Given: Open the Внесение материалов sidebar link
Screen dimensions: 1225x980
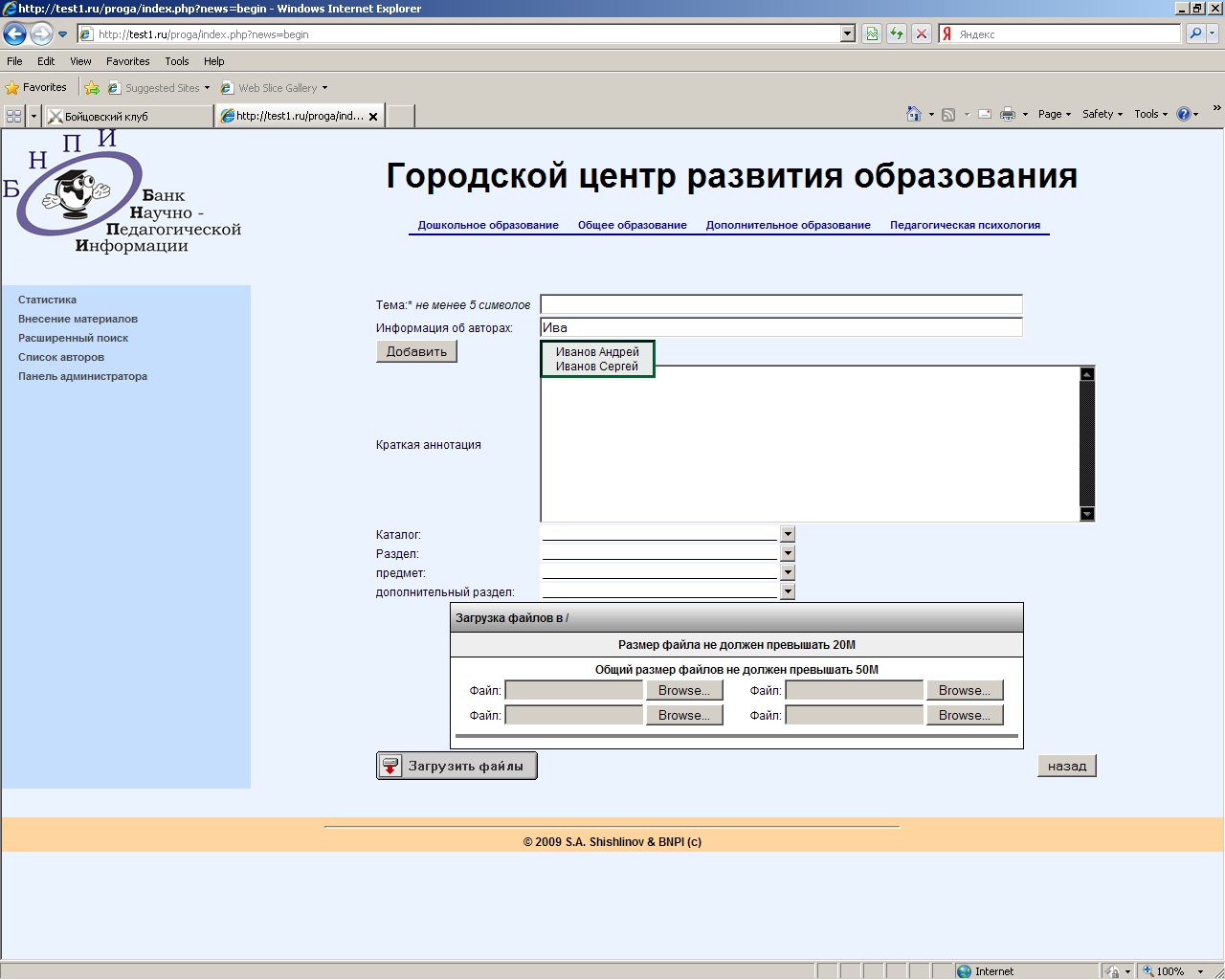Looking at the screenshot, I should [78, 319].
